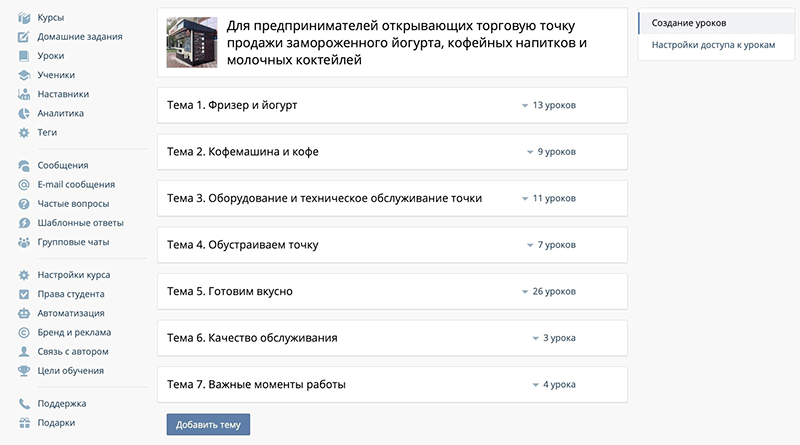
Task: Open Настройки курса link in sidebar
Action: pyautogui.click(x=73, y=275)
